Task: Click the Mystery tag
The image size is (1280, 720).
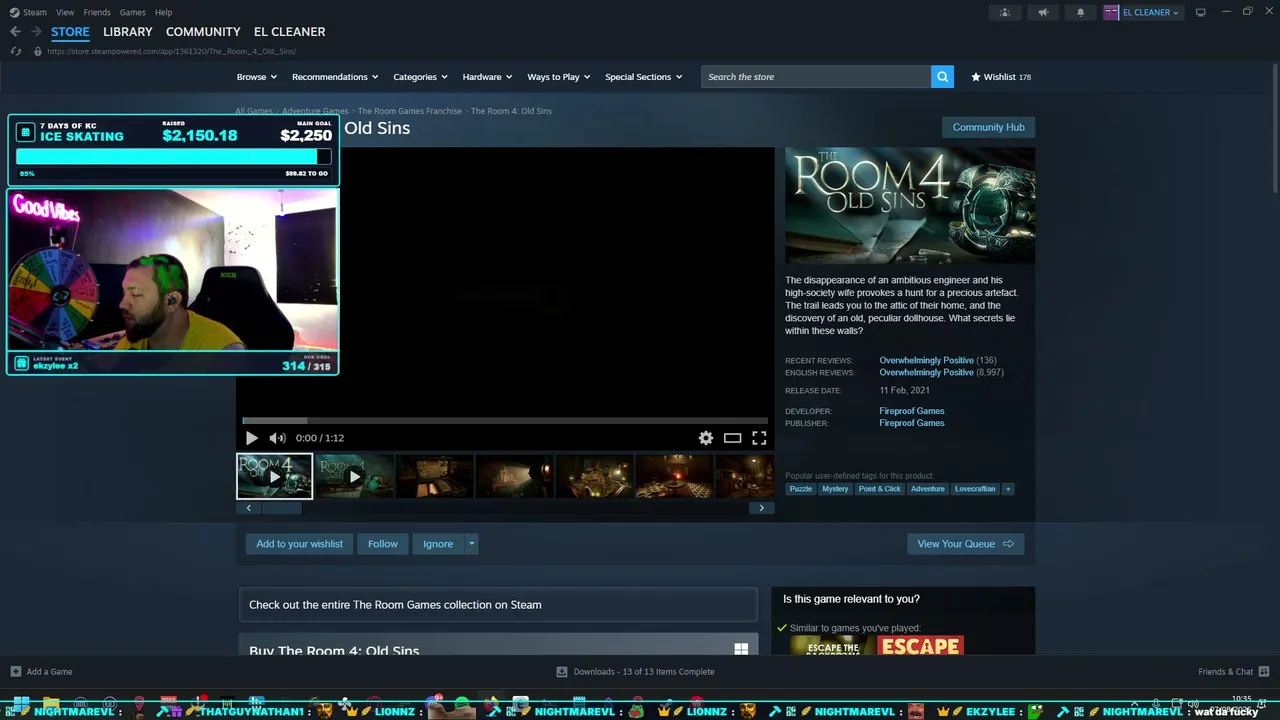Action: [835, 489]
